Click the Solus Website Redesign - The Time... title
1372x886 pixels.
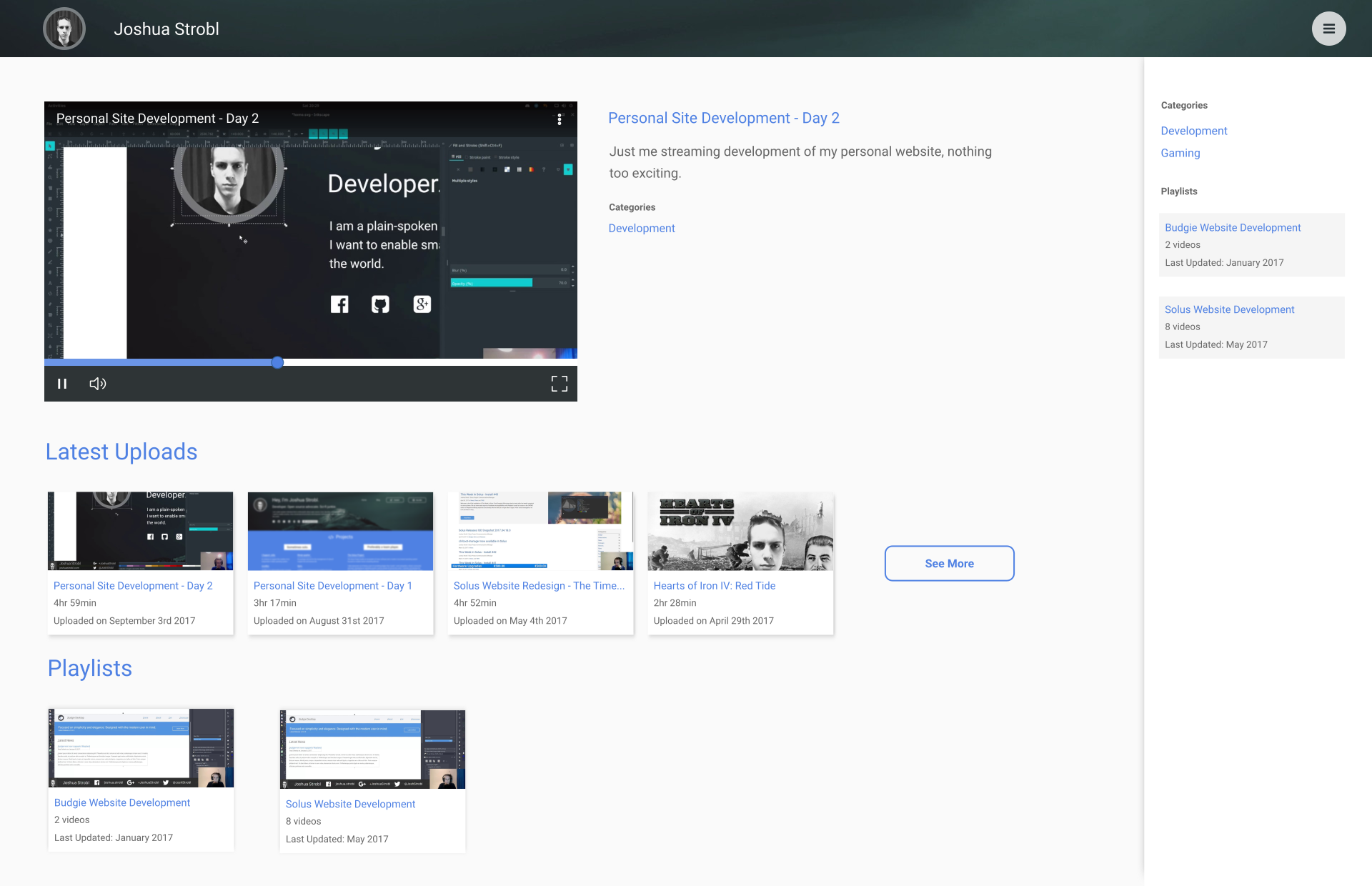pyautogui.click(x=540, y=585)
